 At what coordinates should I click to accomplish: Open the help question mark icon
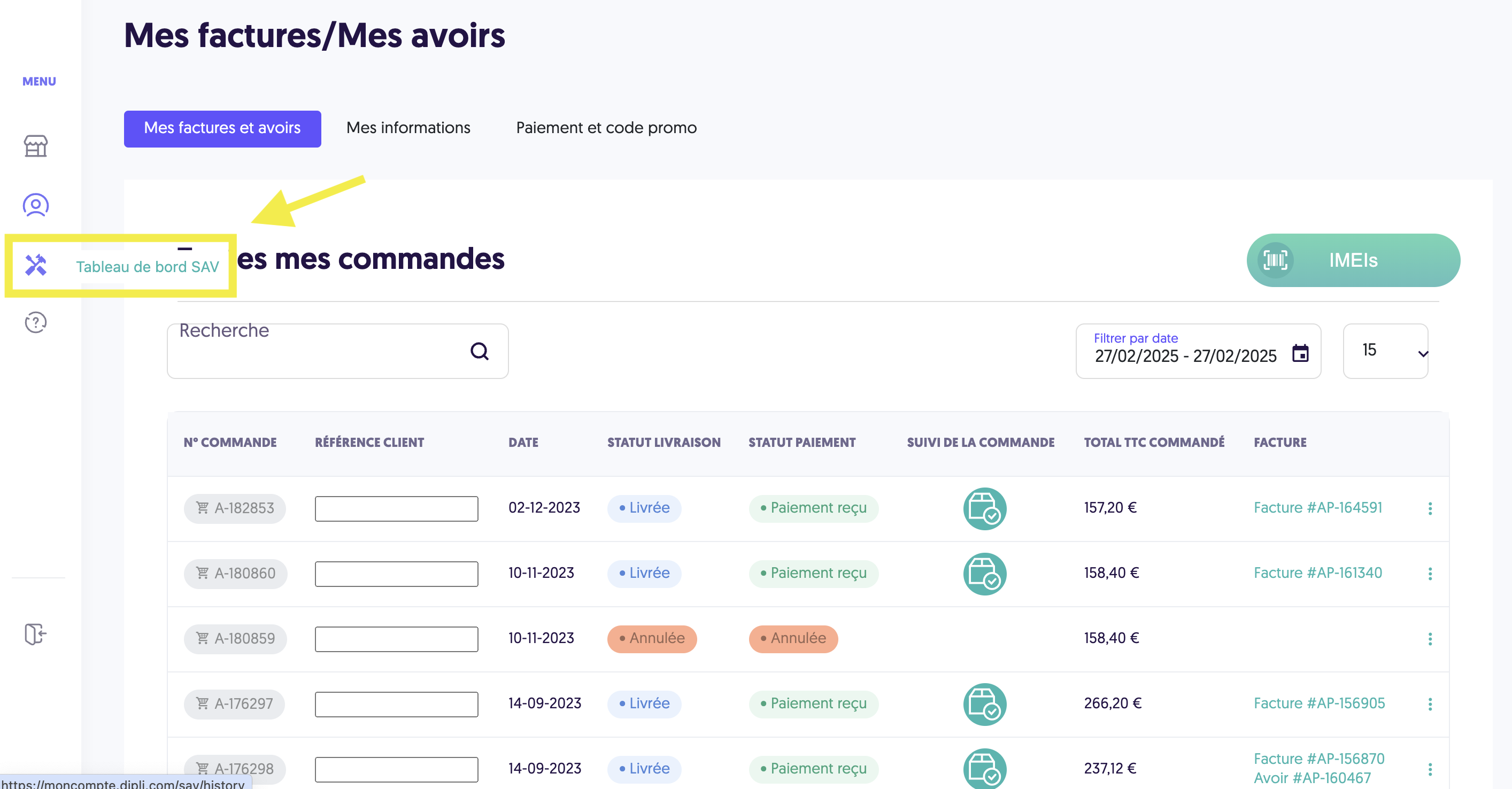click(x=36, y=322)
